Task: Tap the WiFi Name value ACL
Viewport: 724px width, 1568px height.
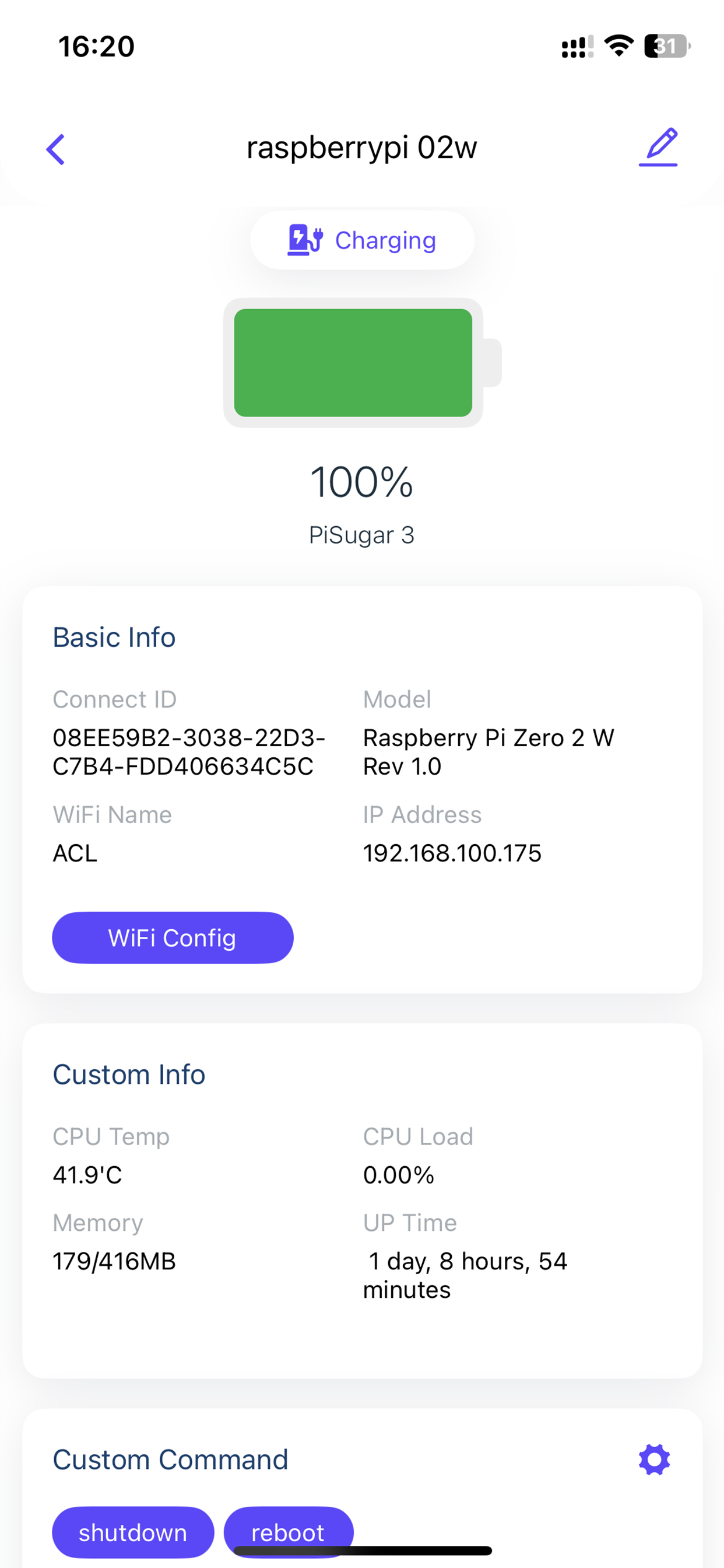Action: [75, 853]
